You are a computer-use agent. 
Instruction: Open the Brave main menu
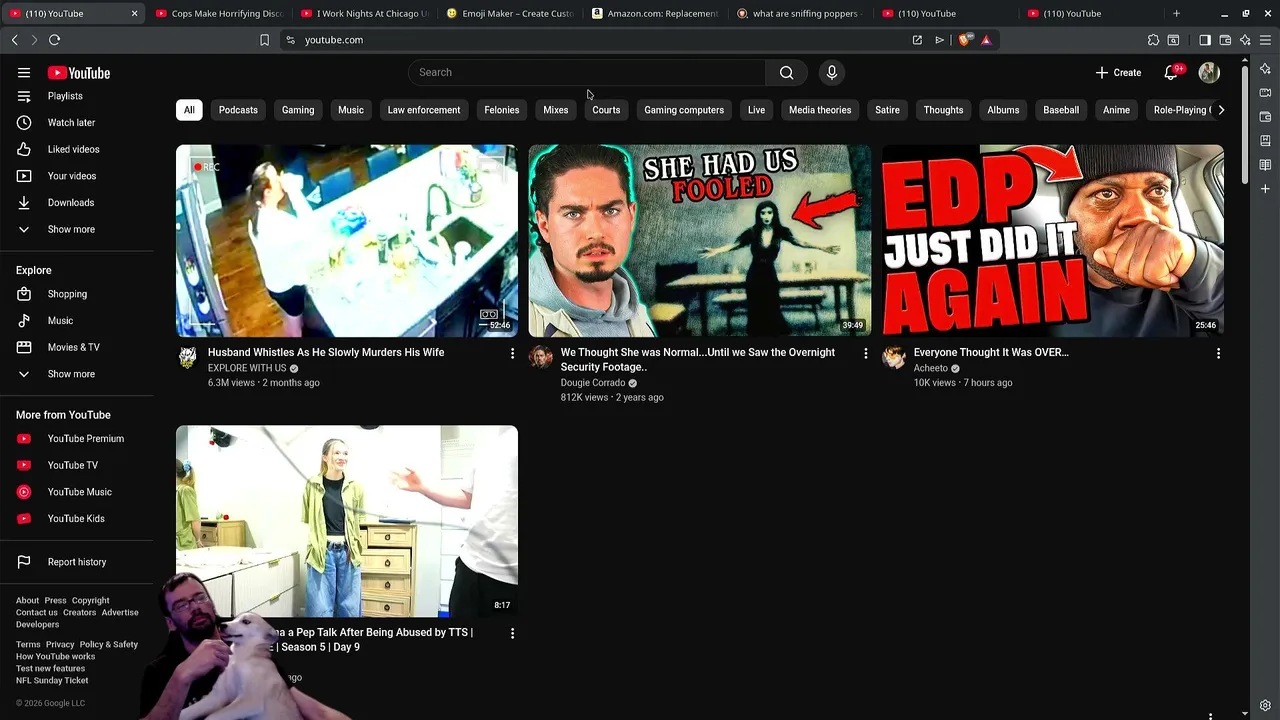pyautogui.click(x=1266, y=40)
